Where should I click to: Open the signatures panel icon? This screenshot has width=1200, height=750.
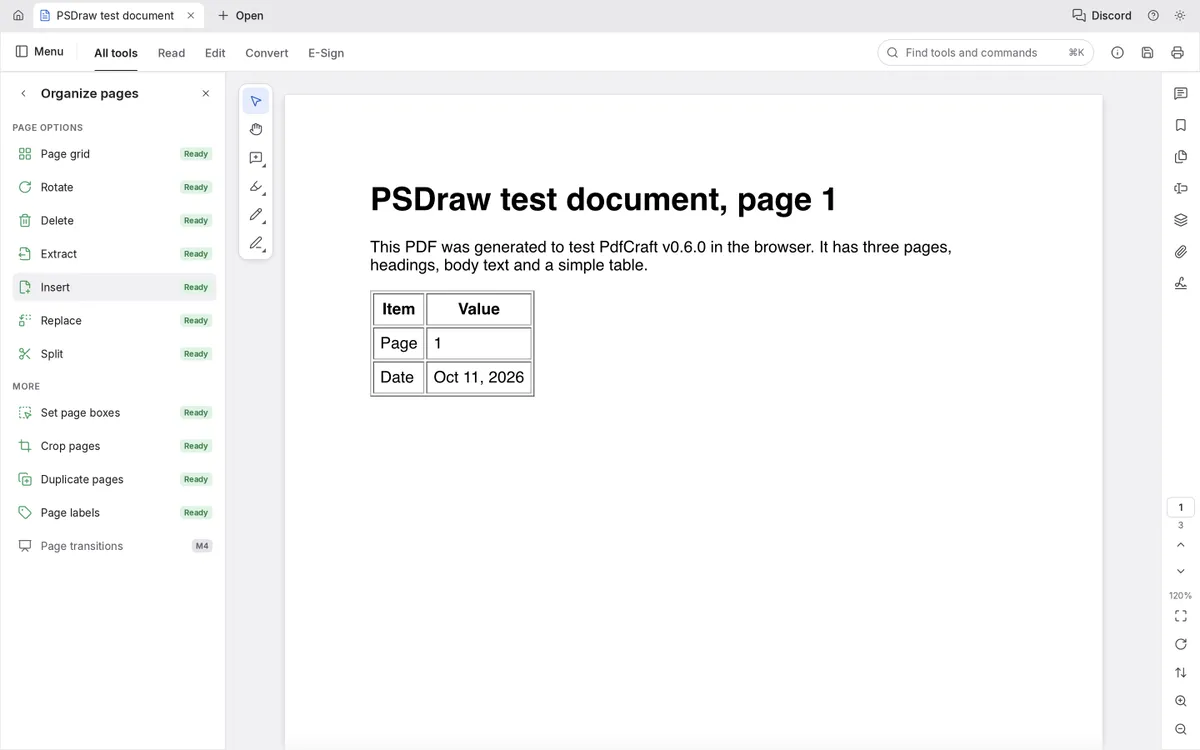coord(1181,283)
